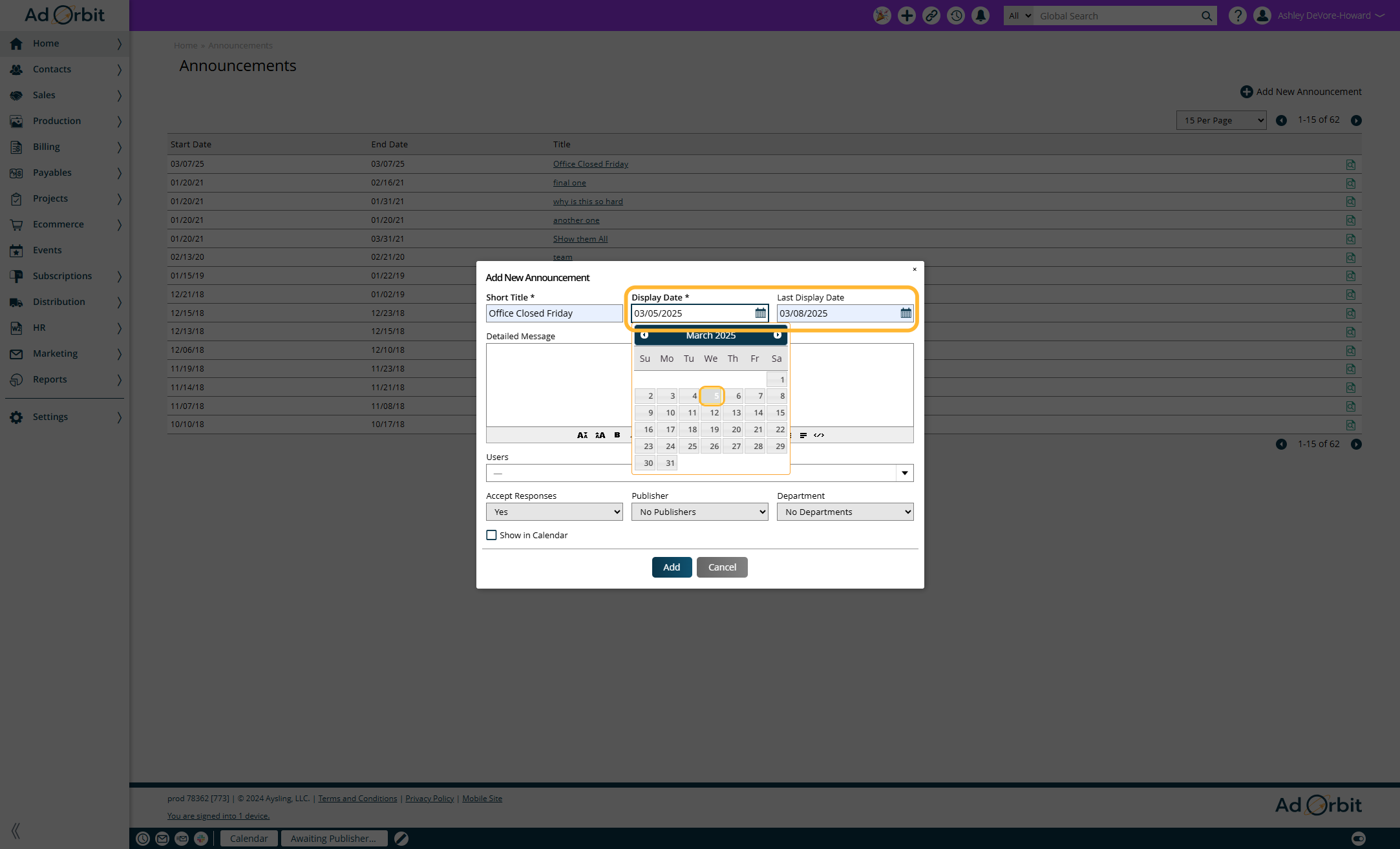1400x849 pixels.
Task: Click in the Short Title input field
Action: (x=554, y=313)
